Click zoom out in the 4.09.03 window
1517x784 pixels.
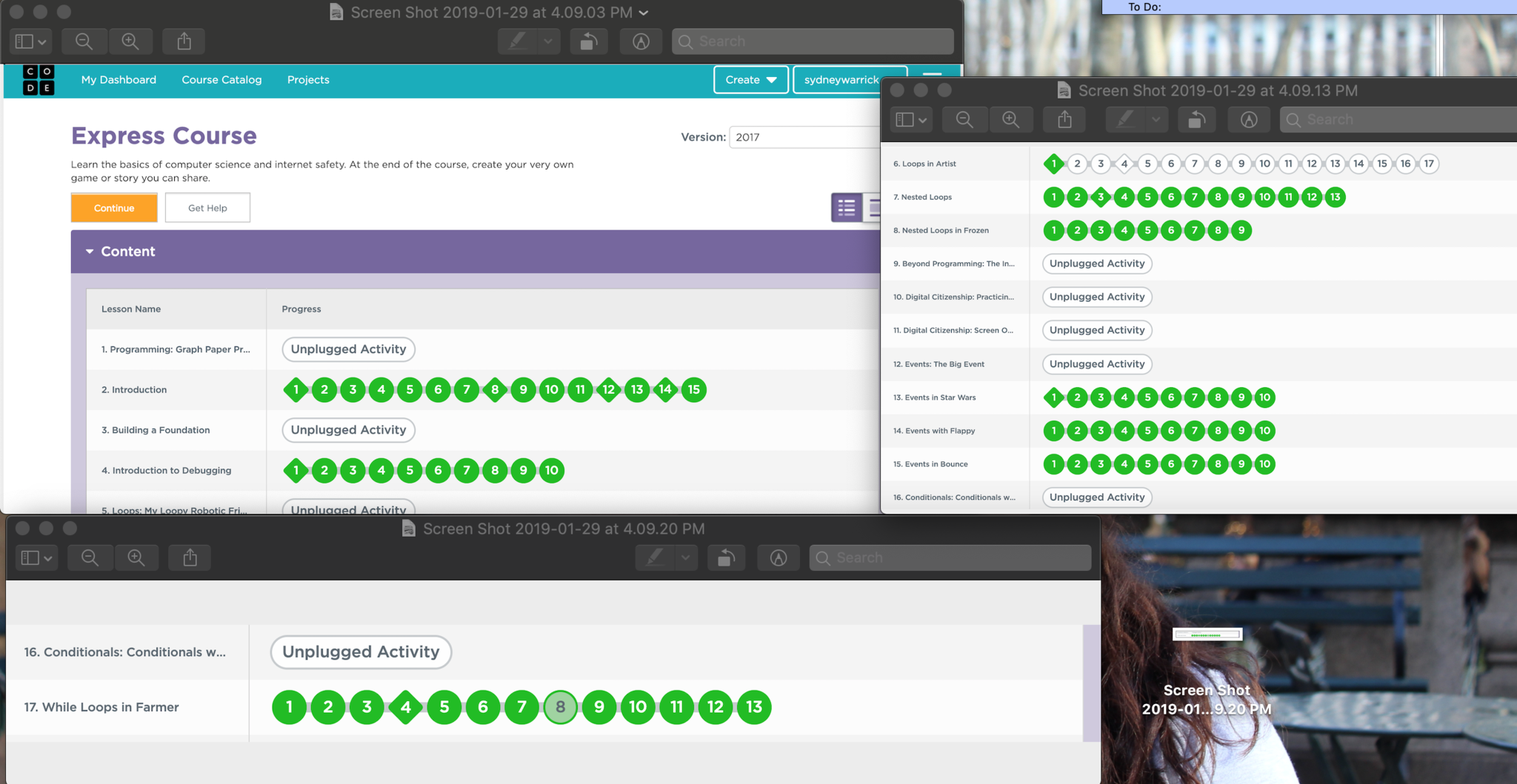(x=84, y=41)
